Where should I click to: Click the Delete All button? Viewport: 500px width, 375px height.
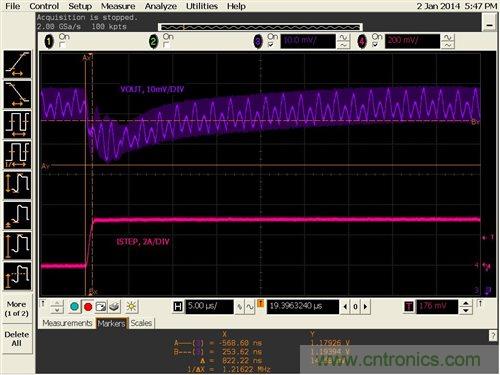click(17, 339)
